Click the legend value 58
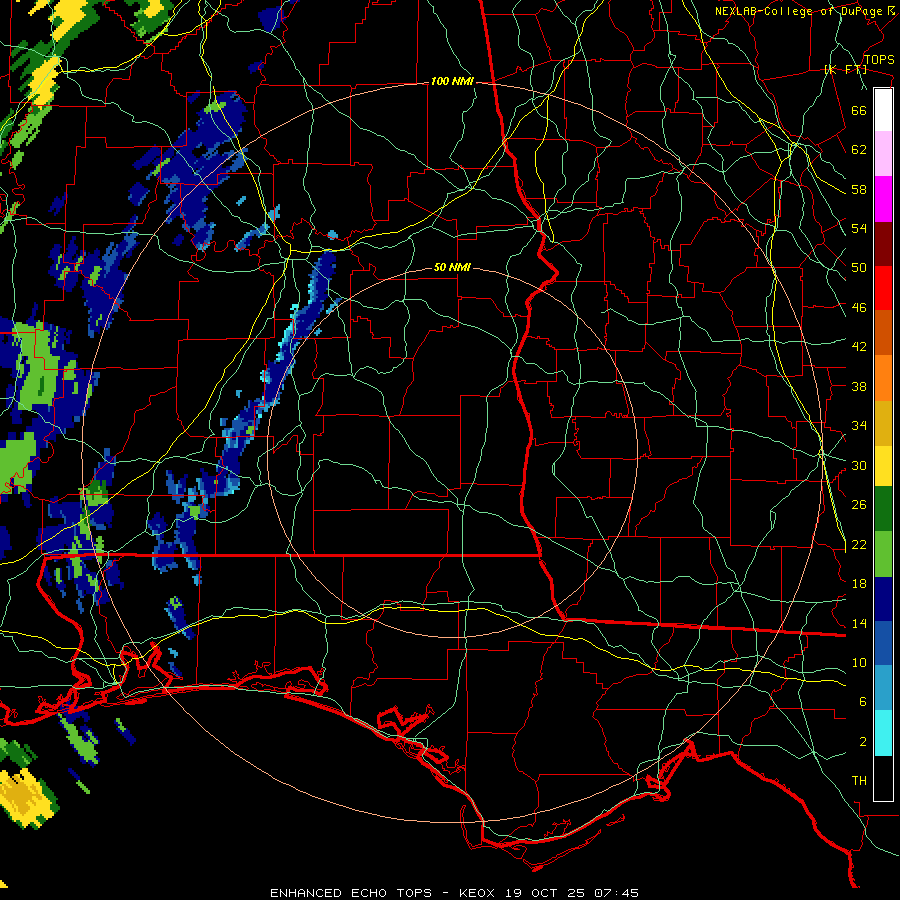 click(x=859, y=189)
